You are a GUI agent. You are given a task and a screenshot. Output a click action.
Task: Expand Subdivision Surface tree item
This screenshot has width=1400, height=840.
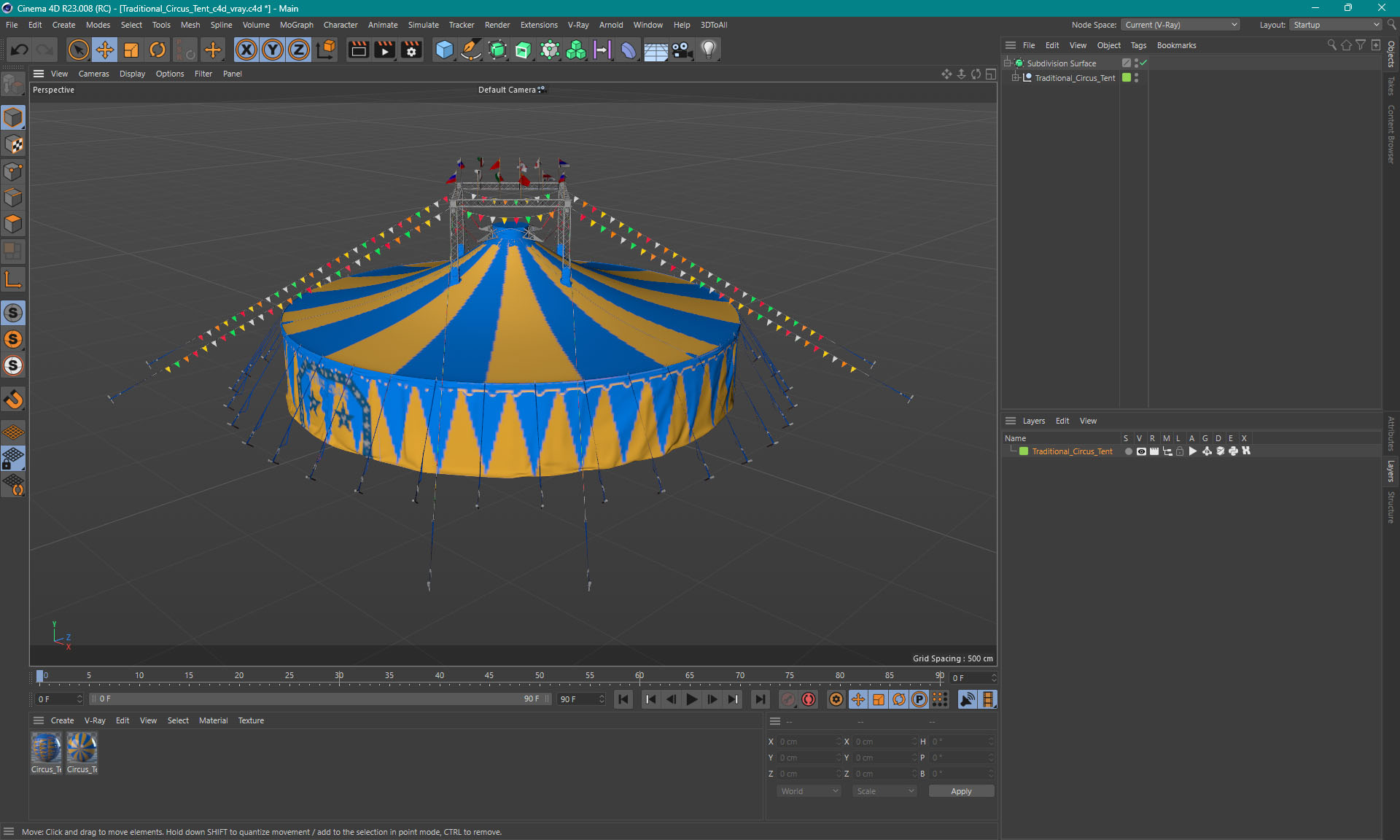click(1007, 63)
